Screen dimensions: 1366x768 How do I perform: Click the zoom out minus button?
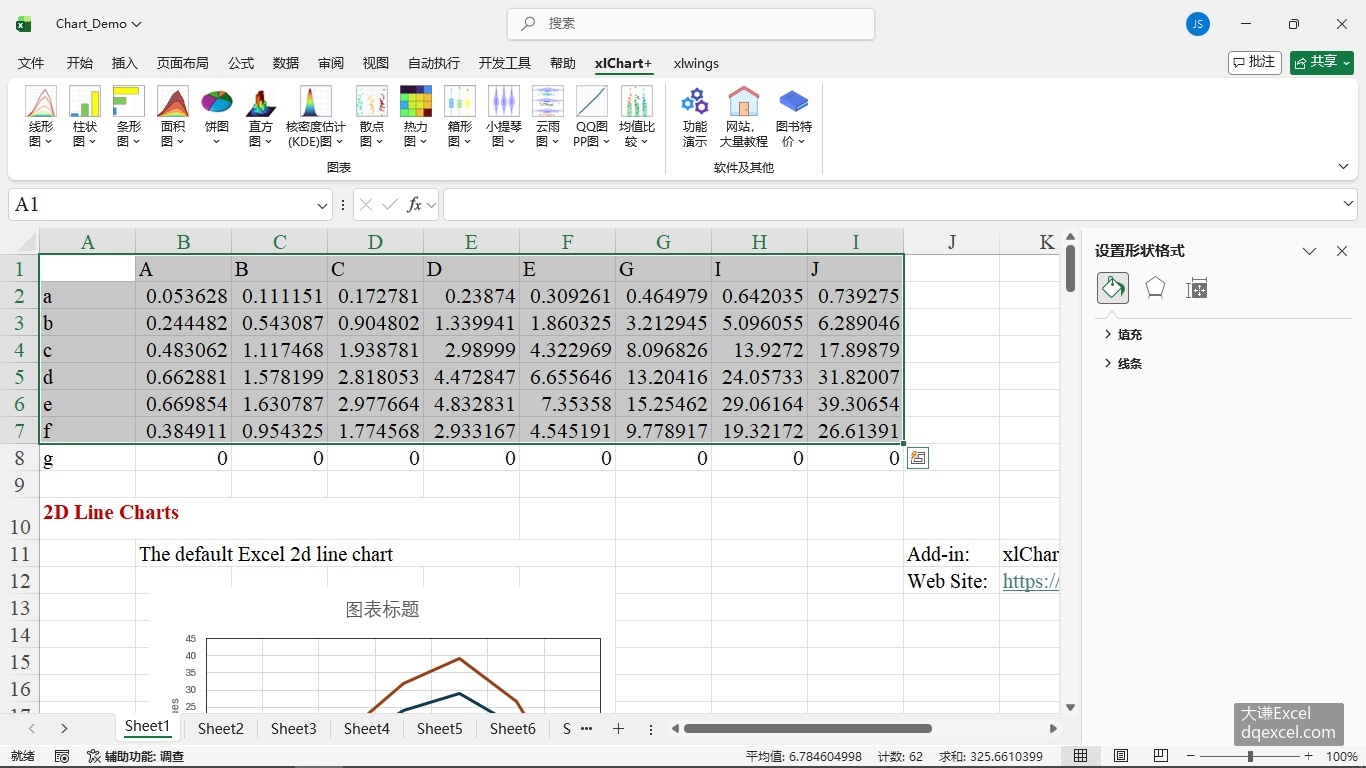[1189, 756]
